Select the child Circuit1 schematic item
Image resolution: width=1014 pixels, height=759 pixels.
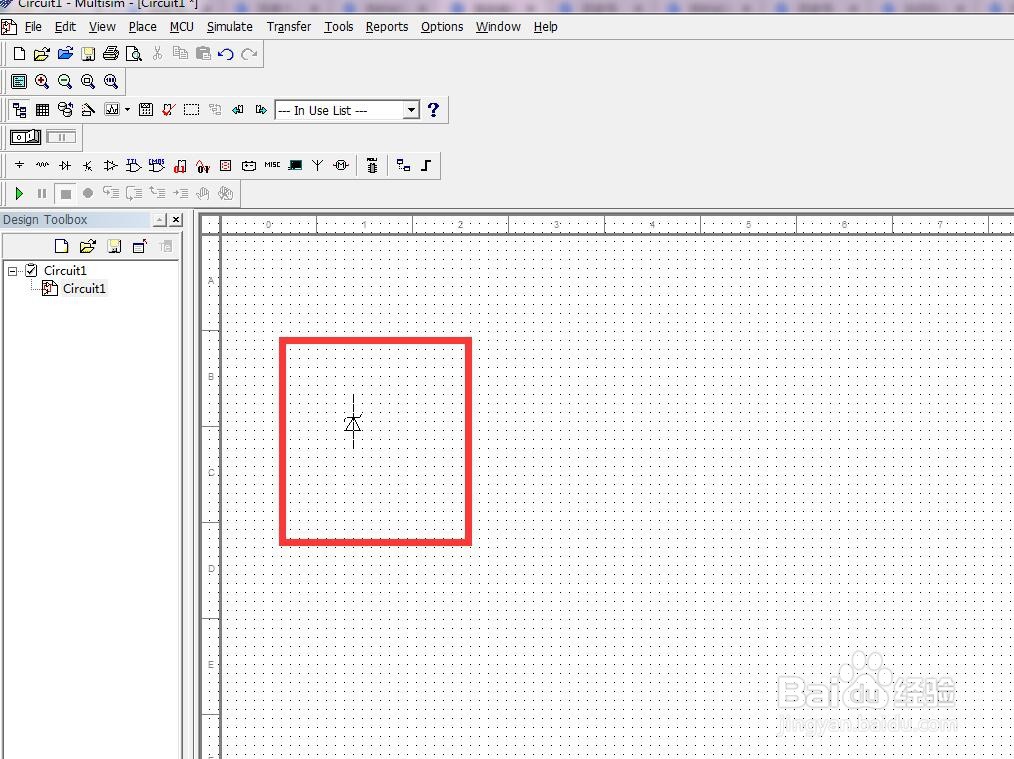click(x=83, y=288)
